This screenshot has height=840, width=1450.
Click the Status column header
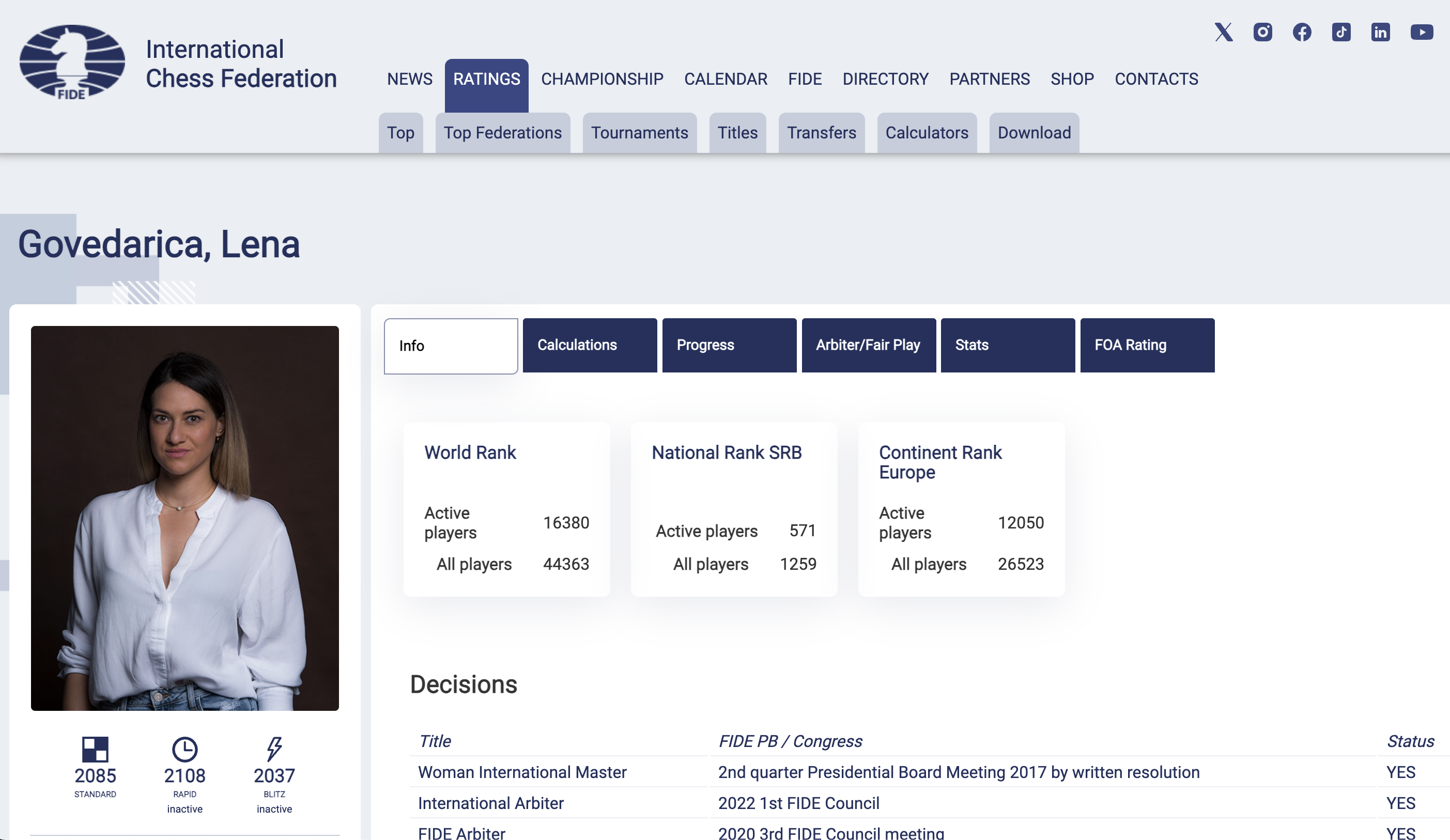(1410, 741)
